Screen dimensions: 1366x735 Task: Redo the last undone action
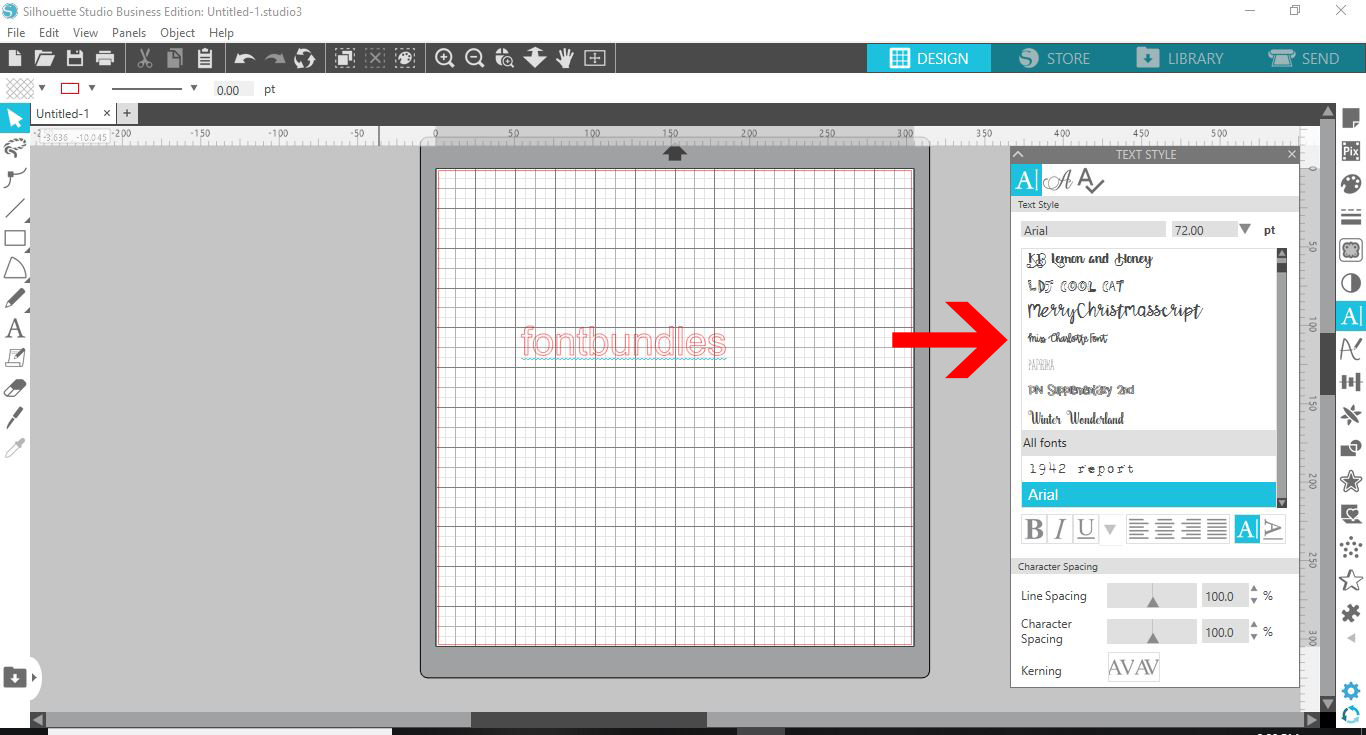pyautogui.click(x=275, y=58)
